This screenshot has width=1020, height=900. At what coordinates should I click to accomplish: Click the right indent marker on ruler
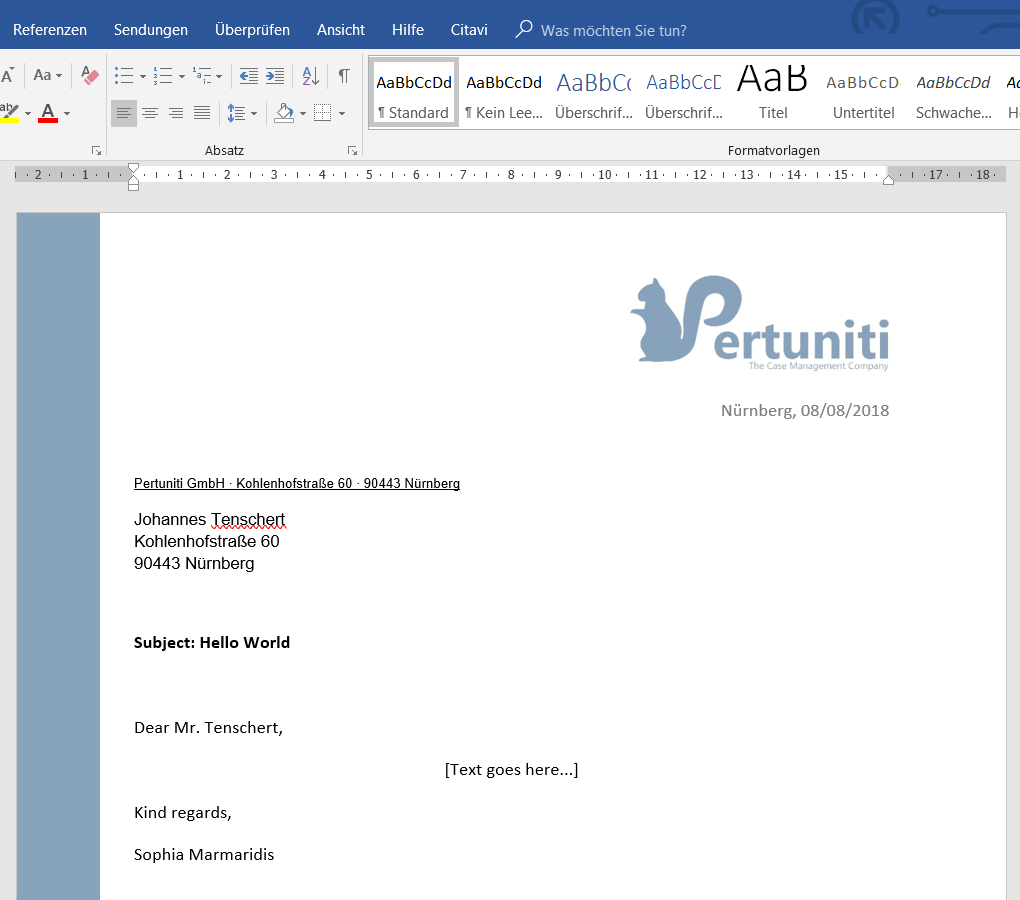888,180
